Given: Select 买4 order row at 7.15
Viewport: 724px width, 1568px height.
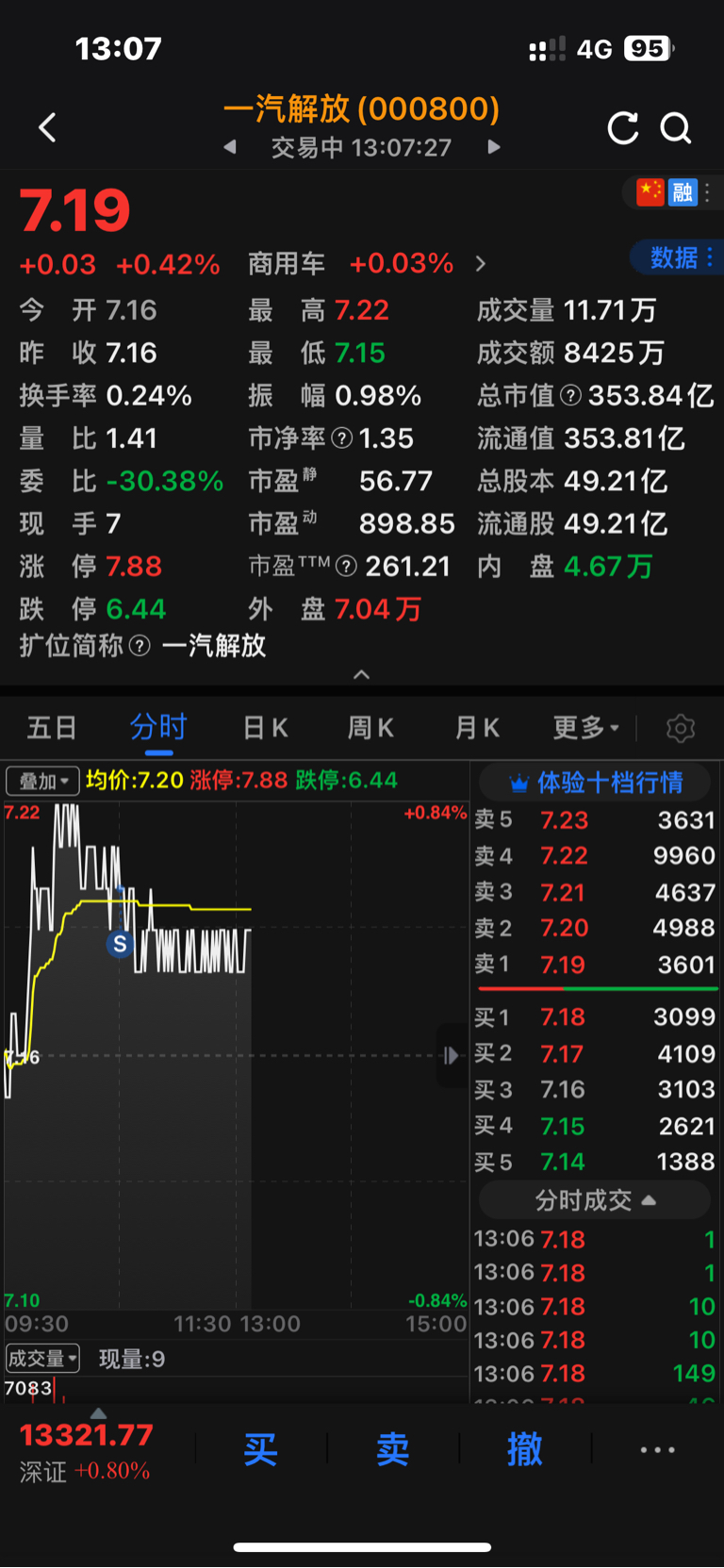Looking at the screenshot, I should (595, 1127).
